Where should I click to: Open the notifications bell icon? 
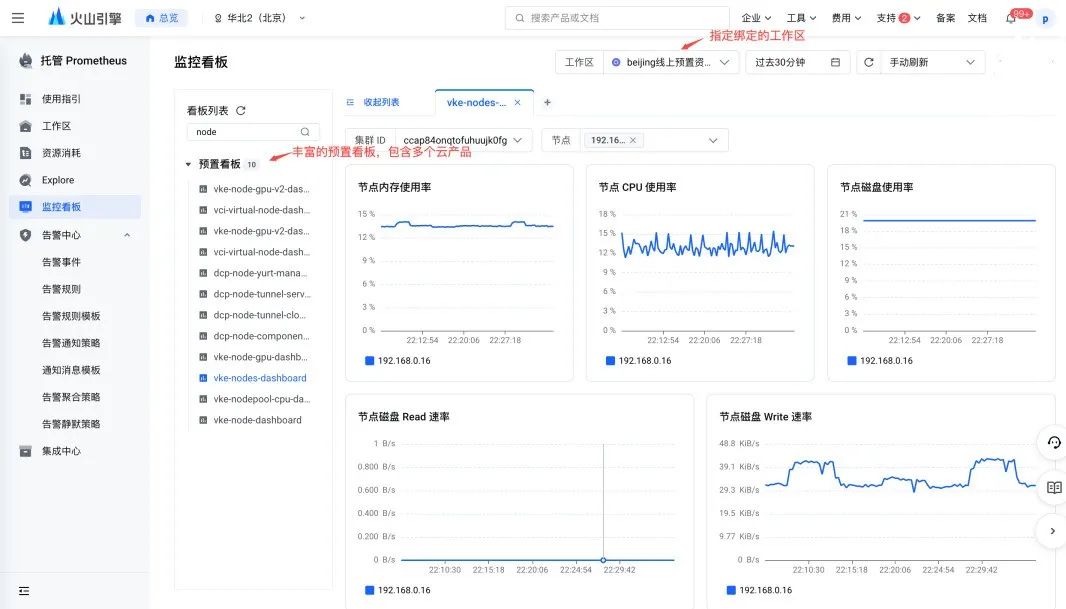1011,18
